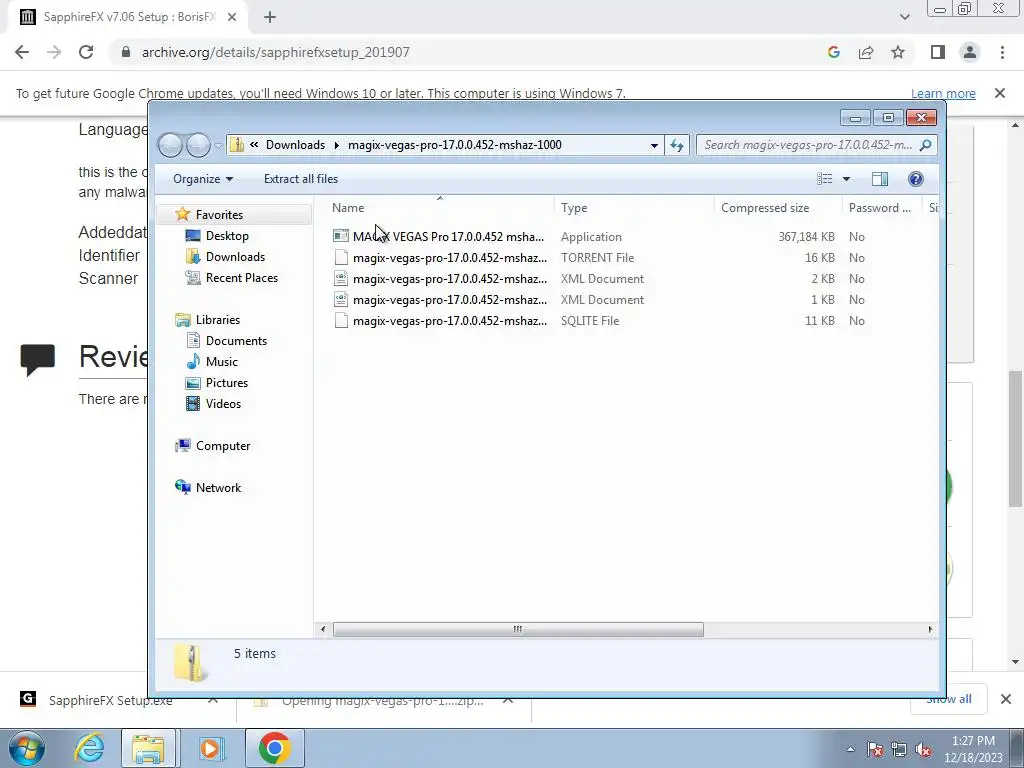Open Explorer help icon

[916, 179]
